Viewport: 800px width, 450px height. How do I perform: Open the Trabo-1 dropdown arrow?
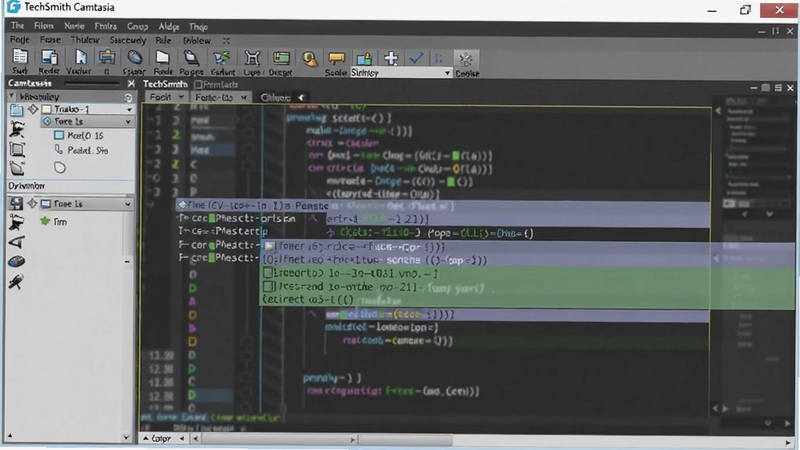[129, 109]
